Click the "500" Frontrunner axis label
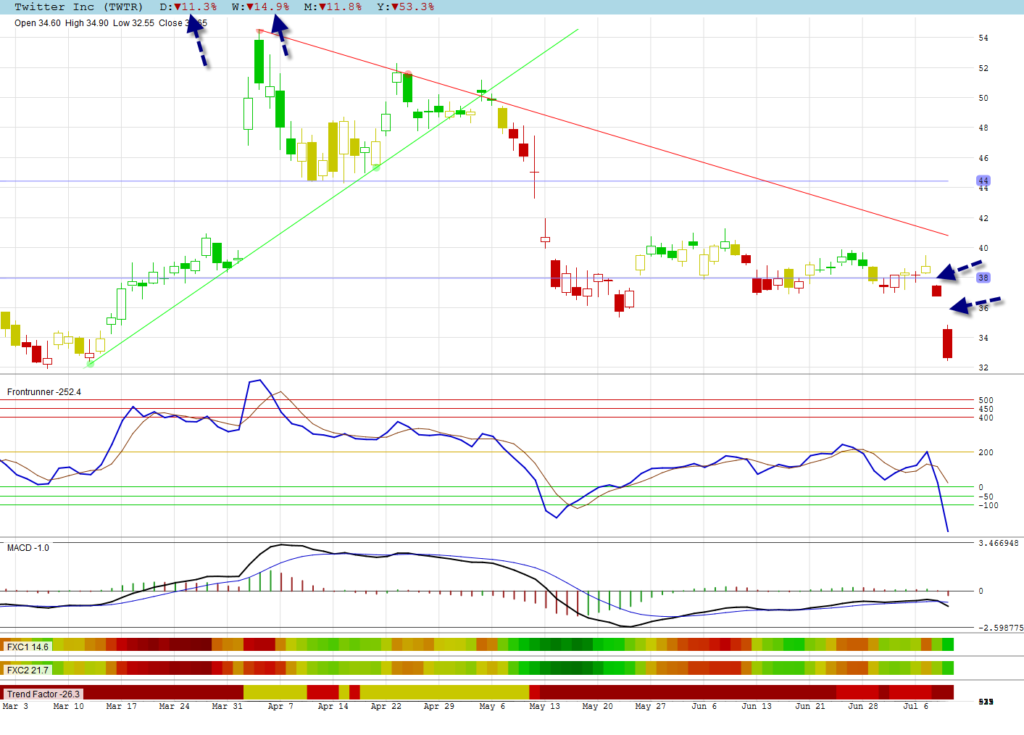Viewport: 1024px width, 735px height. pyautogui.click(x=986, y=400)
